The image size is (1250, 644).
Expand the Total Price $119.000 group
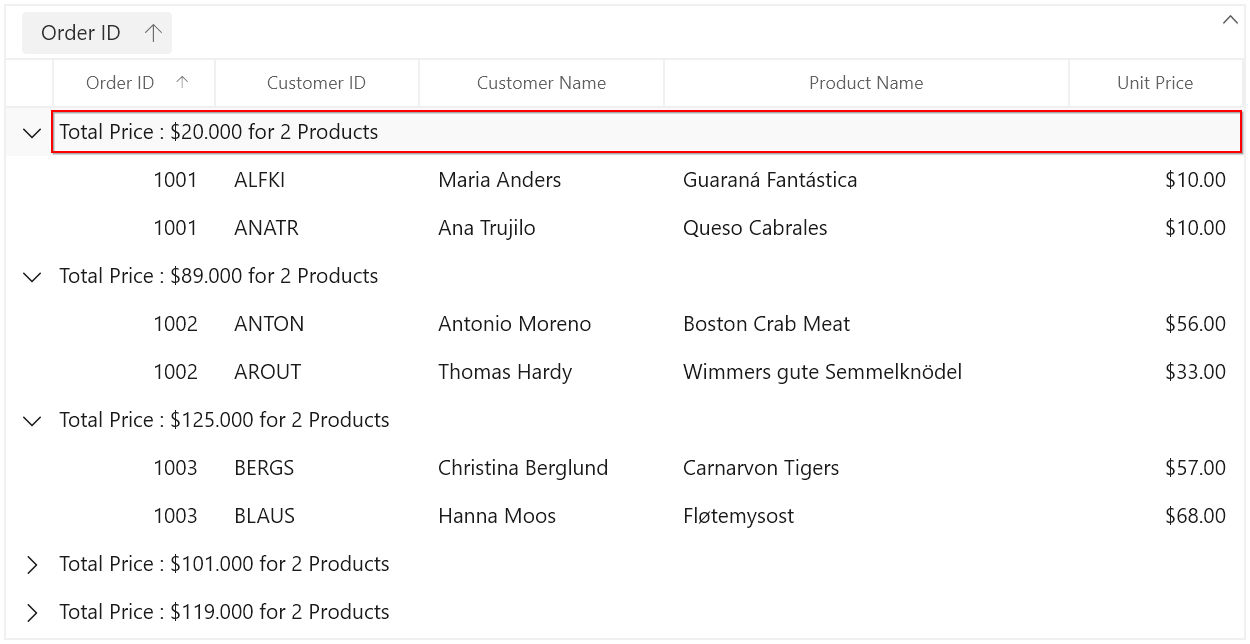point(32,612)
